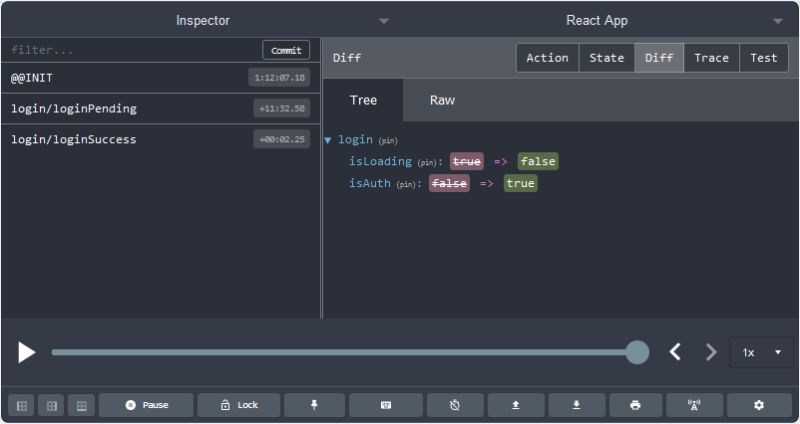
Task: Pin isLoading via its (pin) link
Action: tap(427, 163)
